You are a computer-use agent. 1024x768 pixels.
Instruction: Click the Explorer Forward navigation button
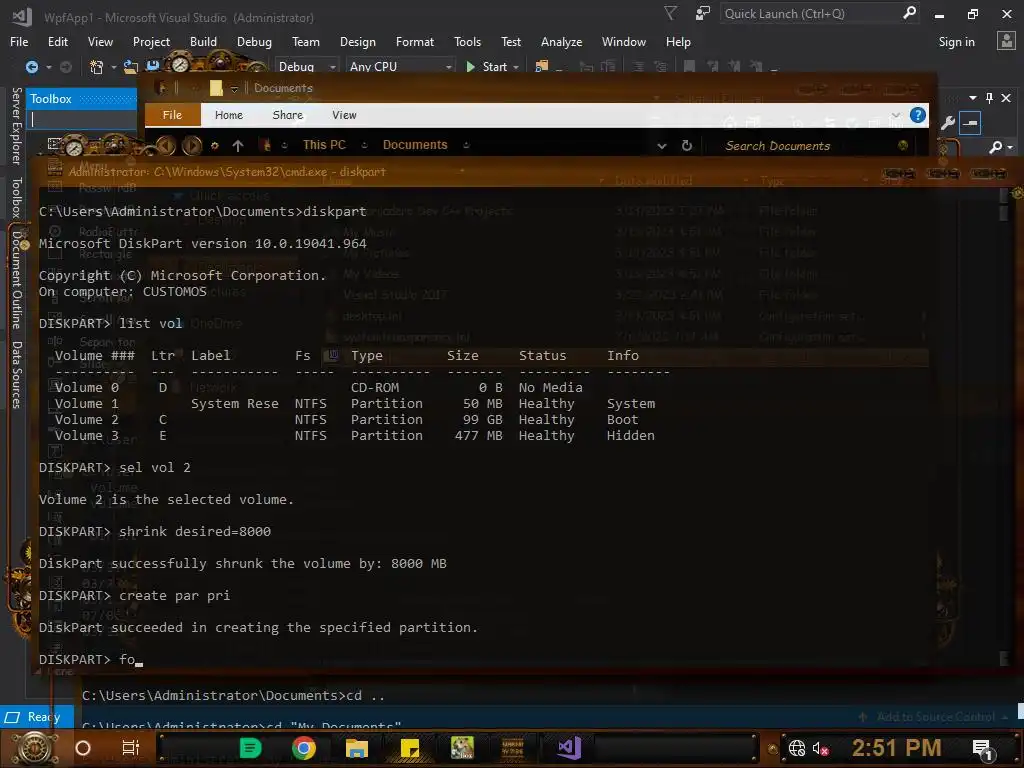[192, 145]
